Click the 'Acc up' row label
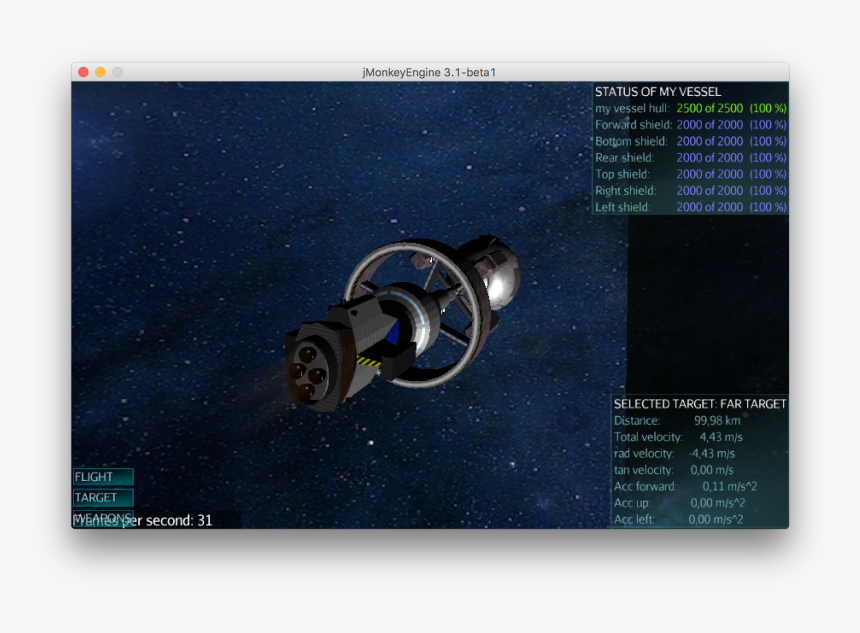860x633 pixels. pos(632,503)
